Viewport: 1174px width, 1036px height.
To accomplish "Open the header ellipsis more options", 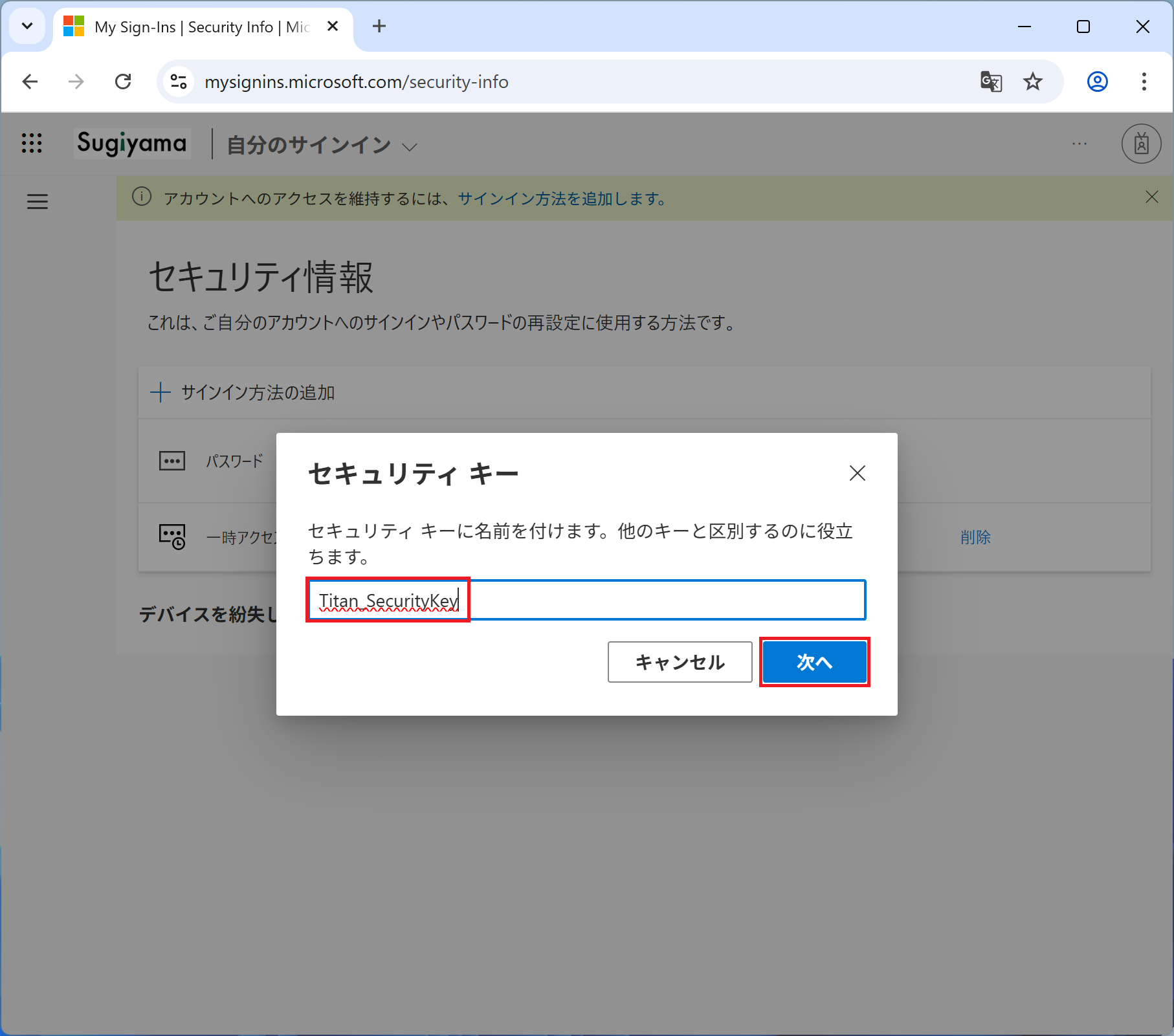I will point(1079,144).
